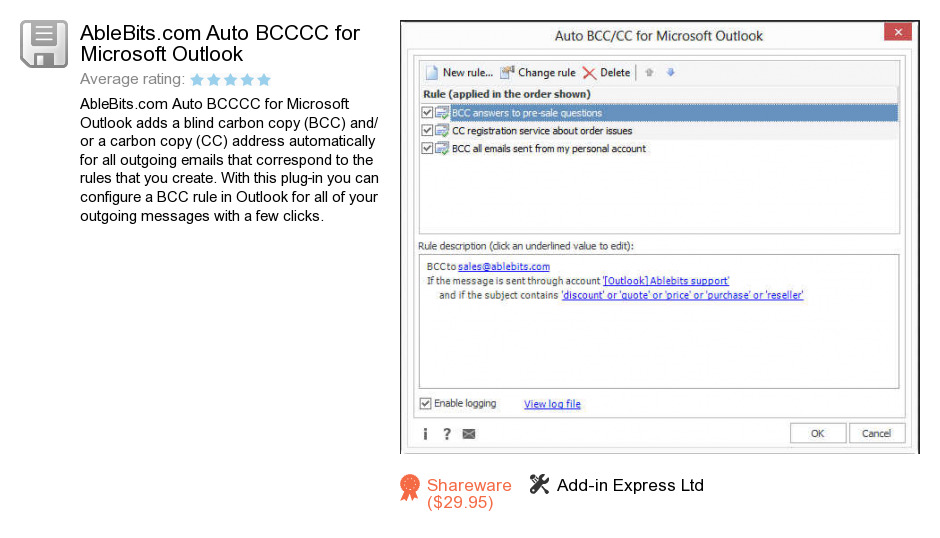Click the info 'i' icon
Viewport: 940px width, 538px height.
pyautogui.click(x=425, y=434)
